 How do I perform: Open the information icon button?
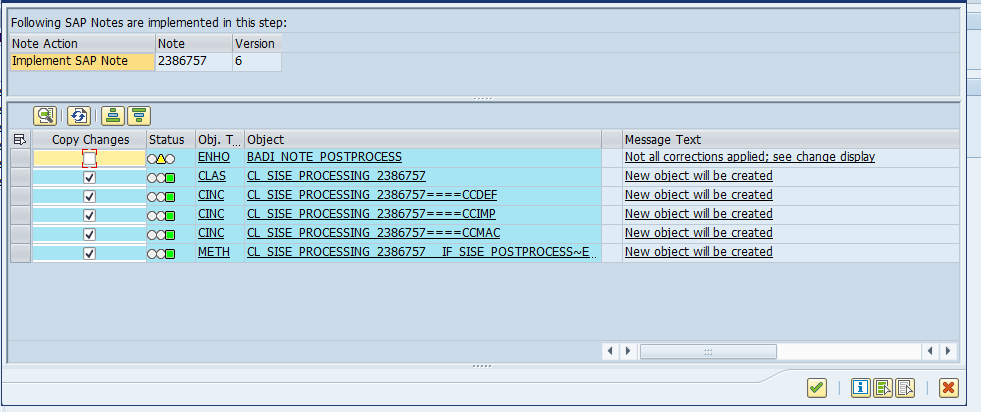coord(861,388)
